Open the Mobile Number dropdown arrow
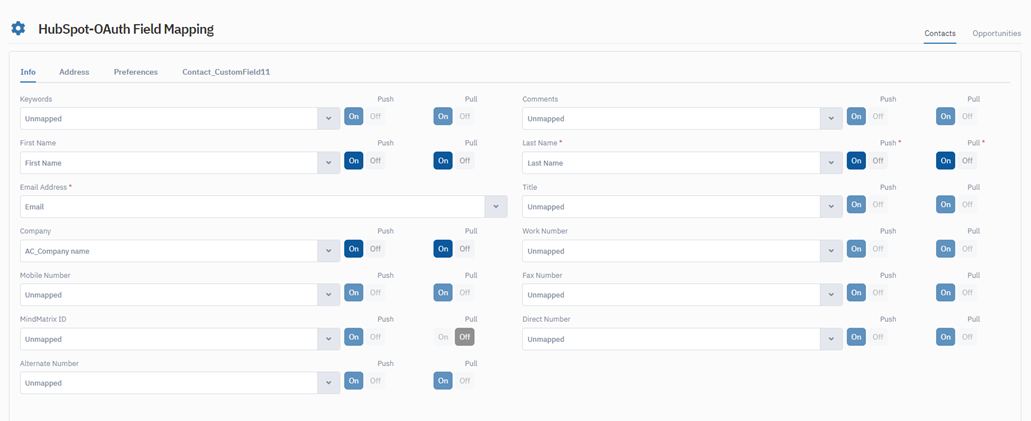 (329, 295)
